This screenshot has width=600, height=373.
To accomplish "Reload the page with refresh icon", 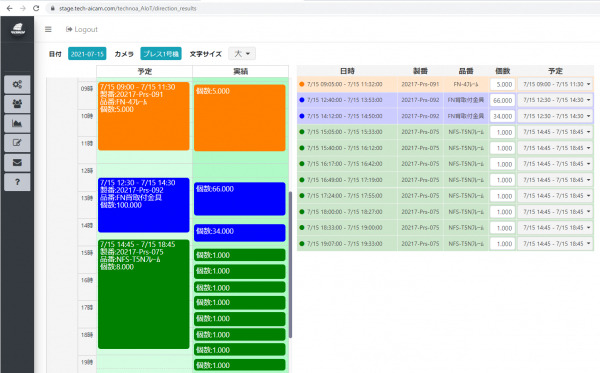I will (x=36, y=8).
